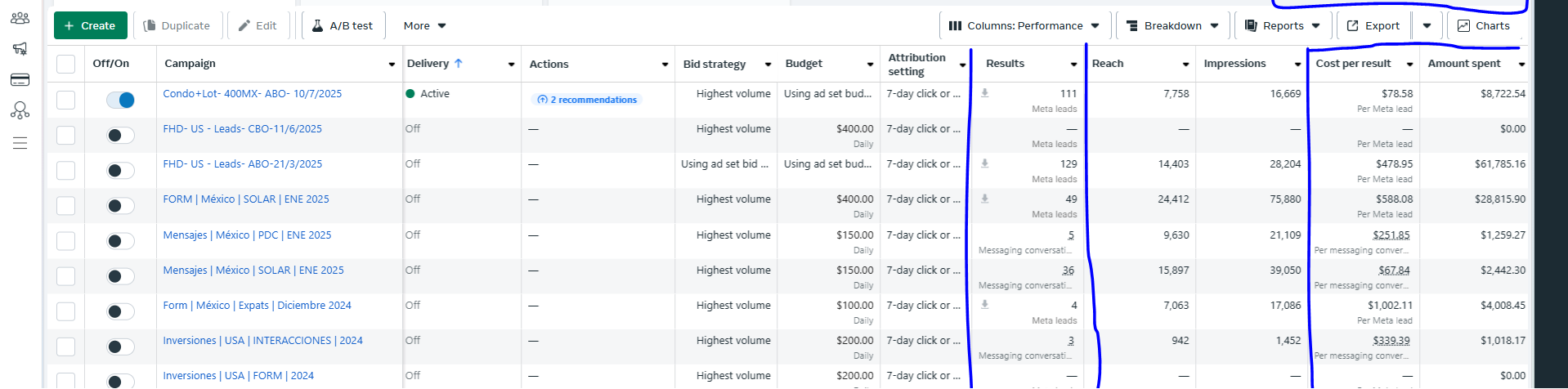Screen dimensions: 1568x389
Task: Open advertising settings megaphone icon
Action: click(x=20, y=49)
